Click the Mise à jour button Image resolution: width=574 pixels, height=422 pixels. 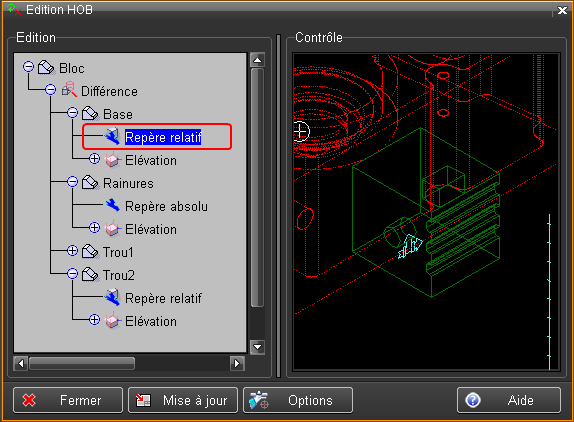[x=183, y=400]
